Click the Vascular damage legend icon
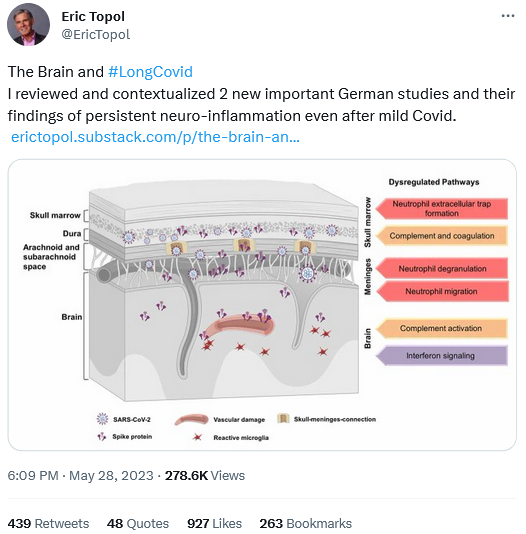526x534 pixels. coord(191,420)
